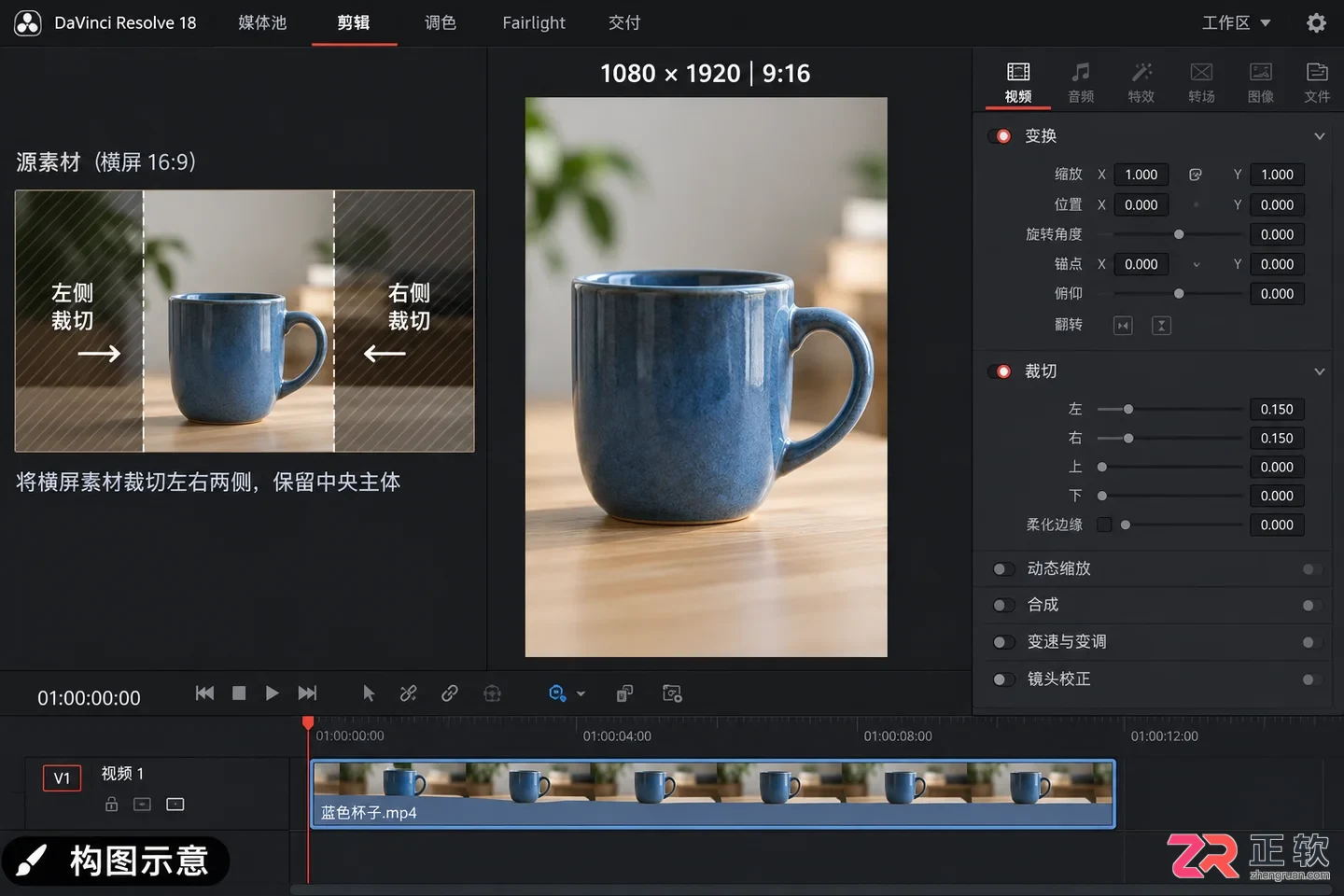Tick the 柔化边缘 checkbox

click(1104, 525)
